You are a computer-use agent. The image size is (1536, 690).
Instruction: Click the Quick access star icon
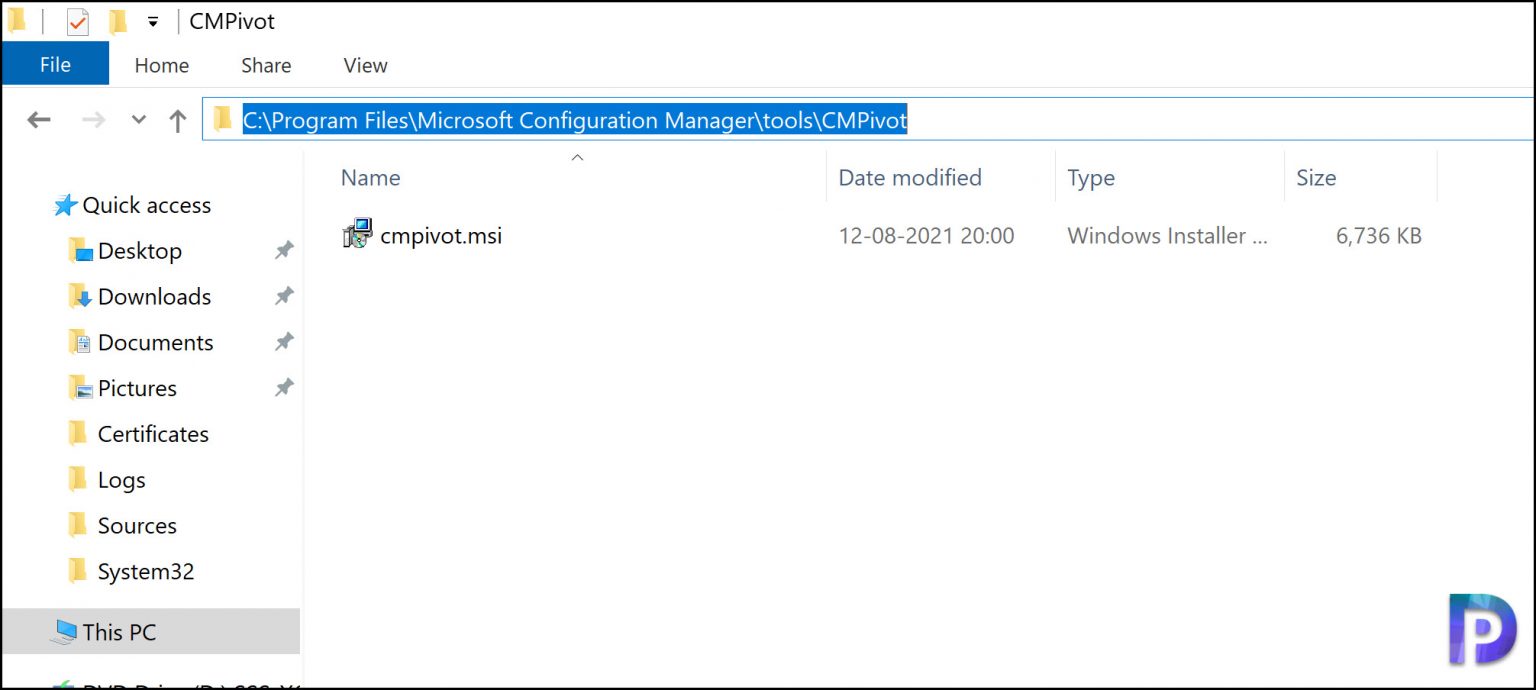point(65,205)
